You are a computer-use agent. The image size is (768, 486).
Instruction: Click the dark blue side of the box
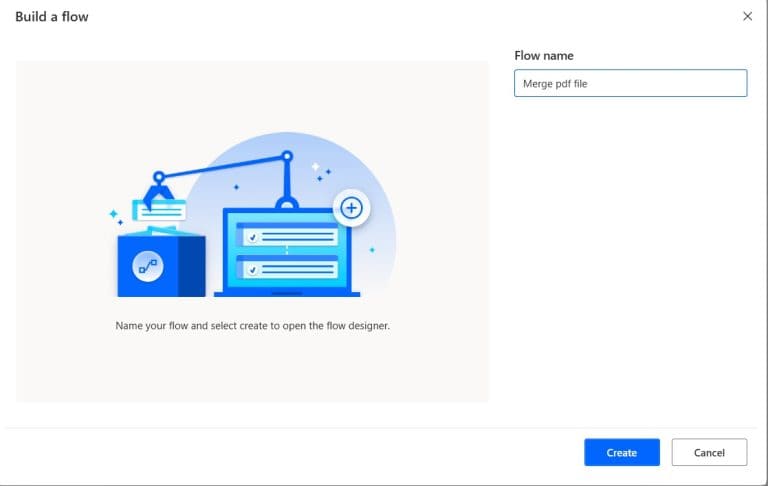coord(192,266)
